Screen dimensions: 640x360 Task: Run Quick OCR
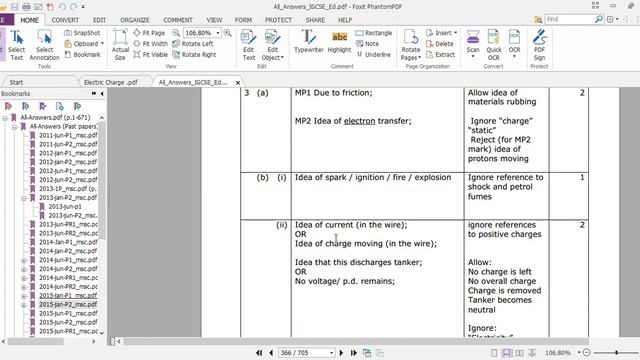(x=493, y=45)
